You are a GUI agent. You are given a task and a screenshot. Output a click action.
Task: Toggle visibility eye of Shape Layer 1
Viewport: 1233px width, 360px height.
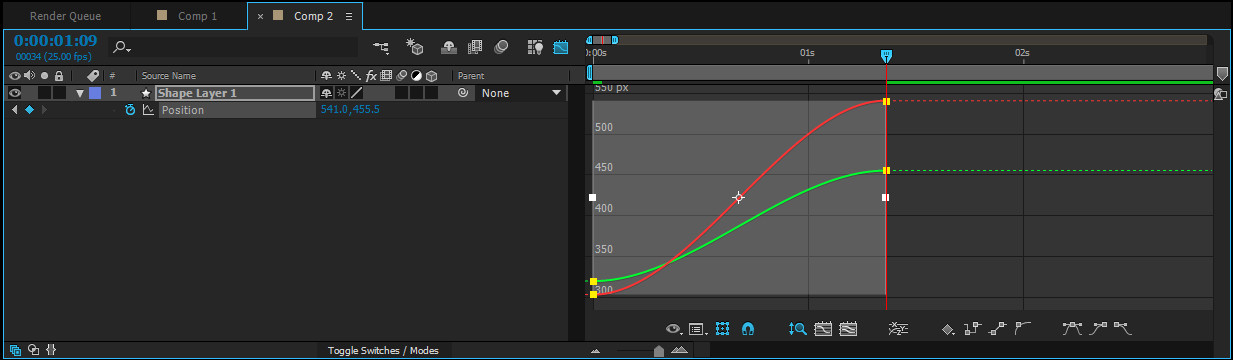pos(15,93)
